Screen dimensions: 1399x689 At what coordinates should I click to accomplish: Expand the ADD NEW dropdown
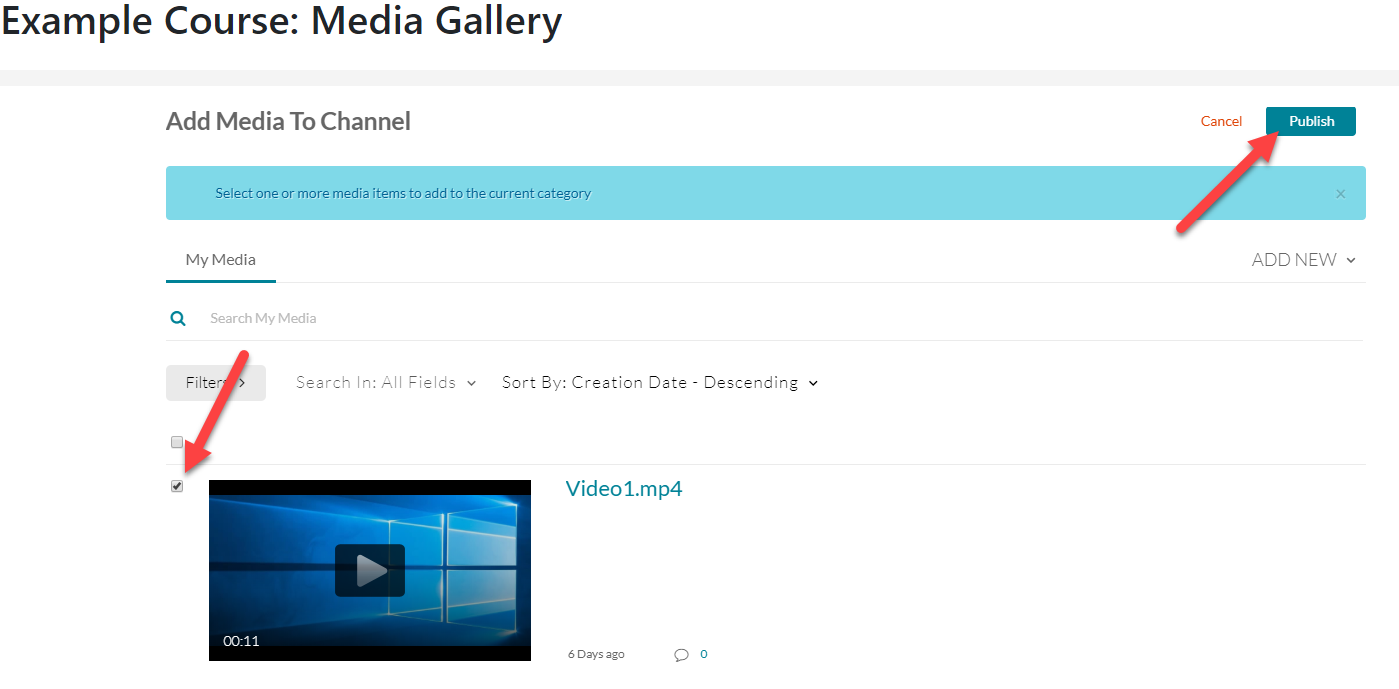point(1303,260)
